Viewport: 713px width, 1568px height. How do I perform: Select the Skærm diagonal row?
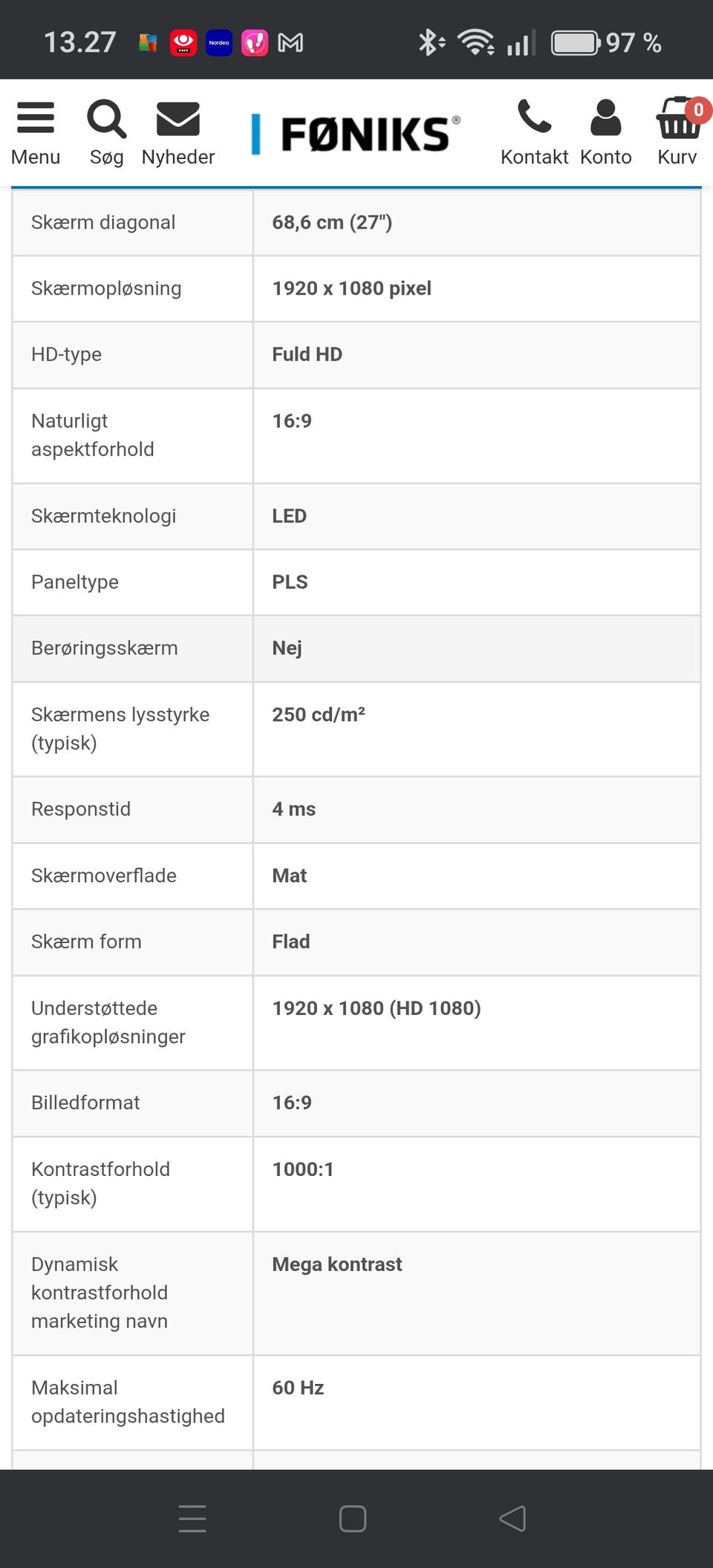(356, 223)
